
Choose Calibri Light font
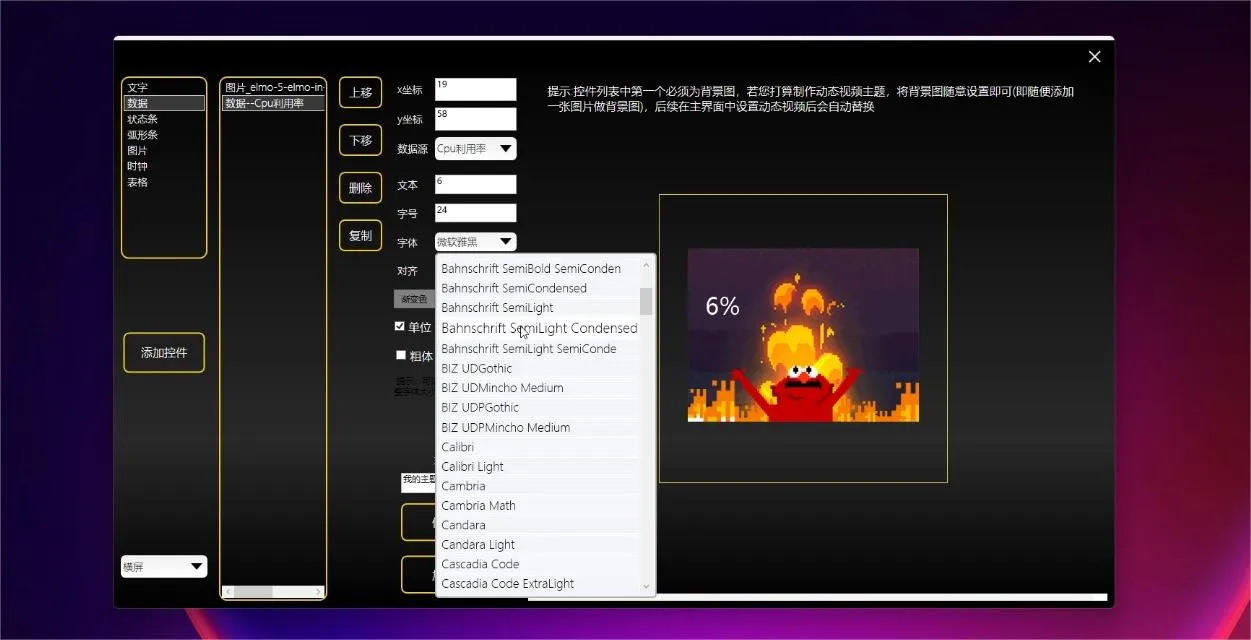(539, 466)
